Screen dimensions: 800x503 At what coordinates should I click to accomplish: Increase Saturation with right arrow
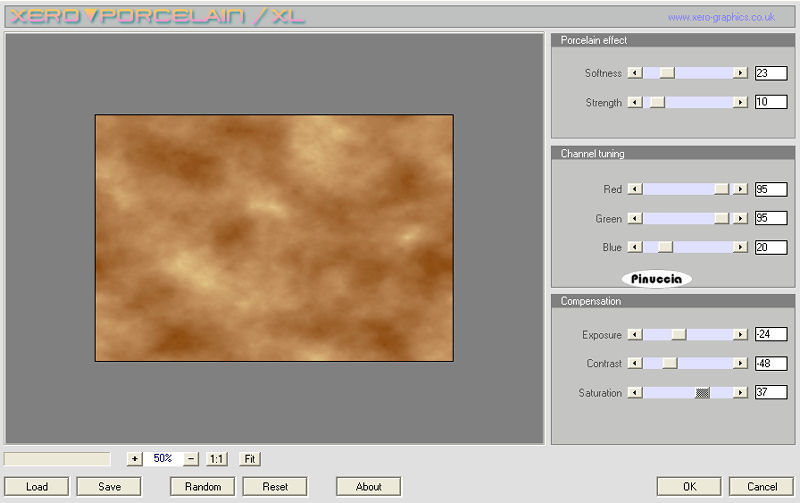coord(740,392)
